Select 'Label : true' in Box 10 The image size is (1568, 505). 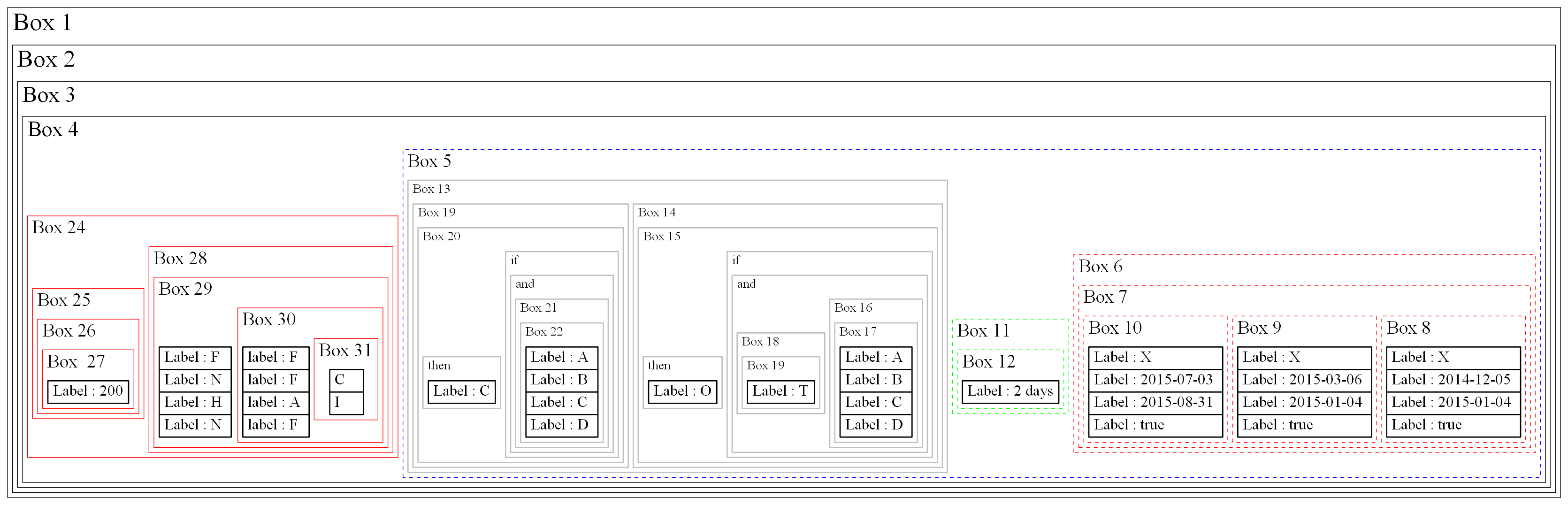click(x=1155, y=425)
